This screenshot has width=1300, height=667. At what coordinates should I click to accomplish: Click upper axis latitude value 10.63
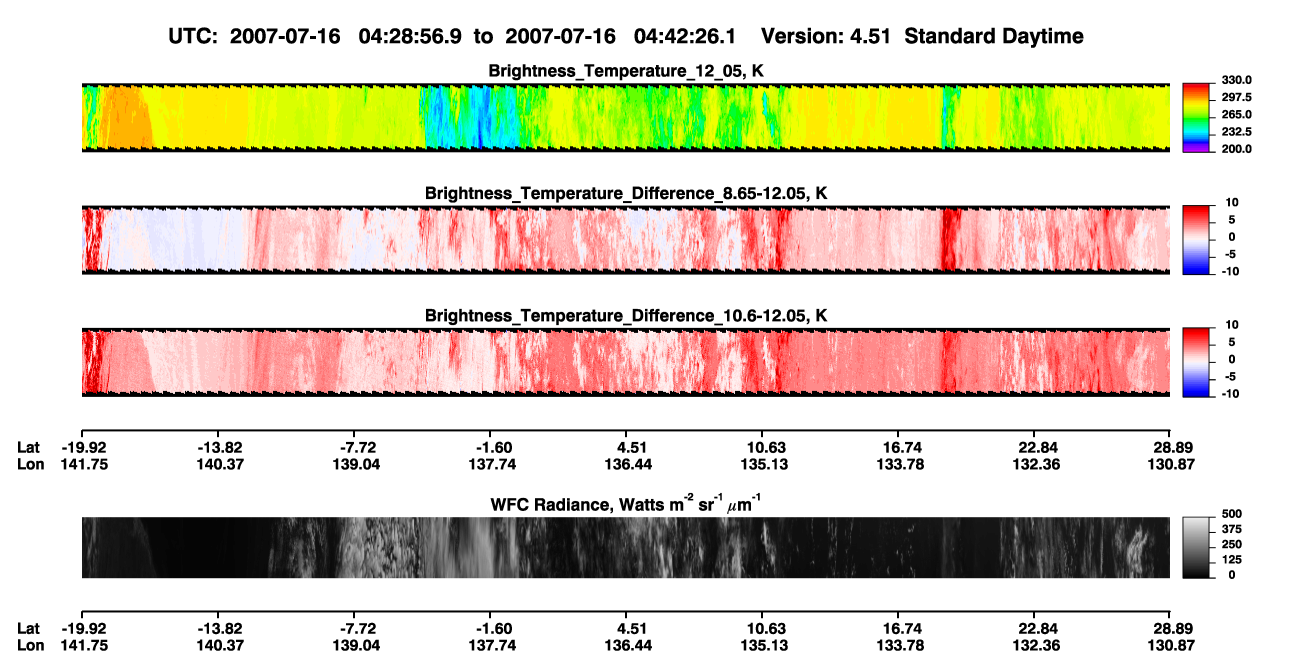coord(763,448)
